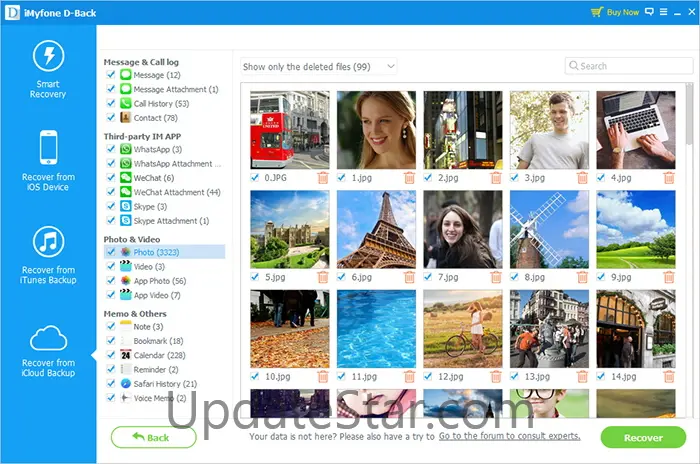The width and height of the screenshot is (700, 464).
Task: Open the feedback chat bubble icon
Action: pos(649,12)
